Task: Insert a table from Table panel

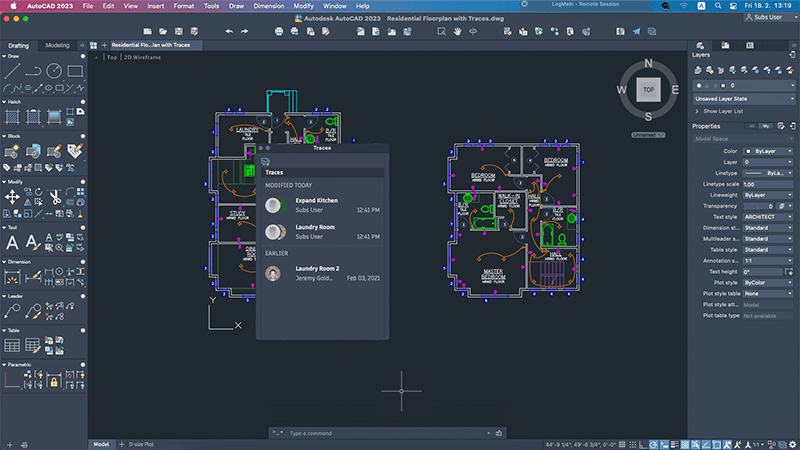Action: (x=12, y=345)
